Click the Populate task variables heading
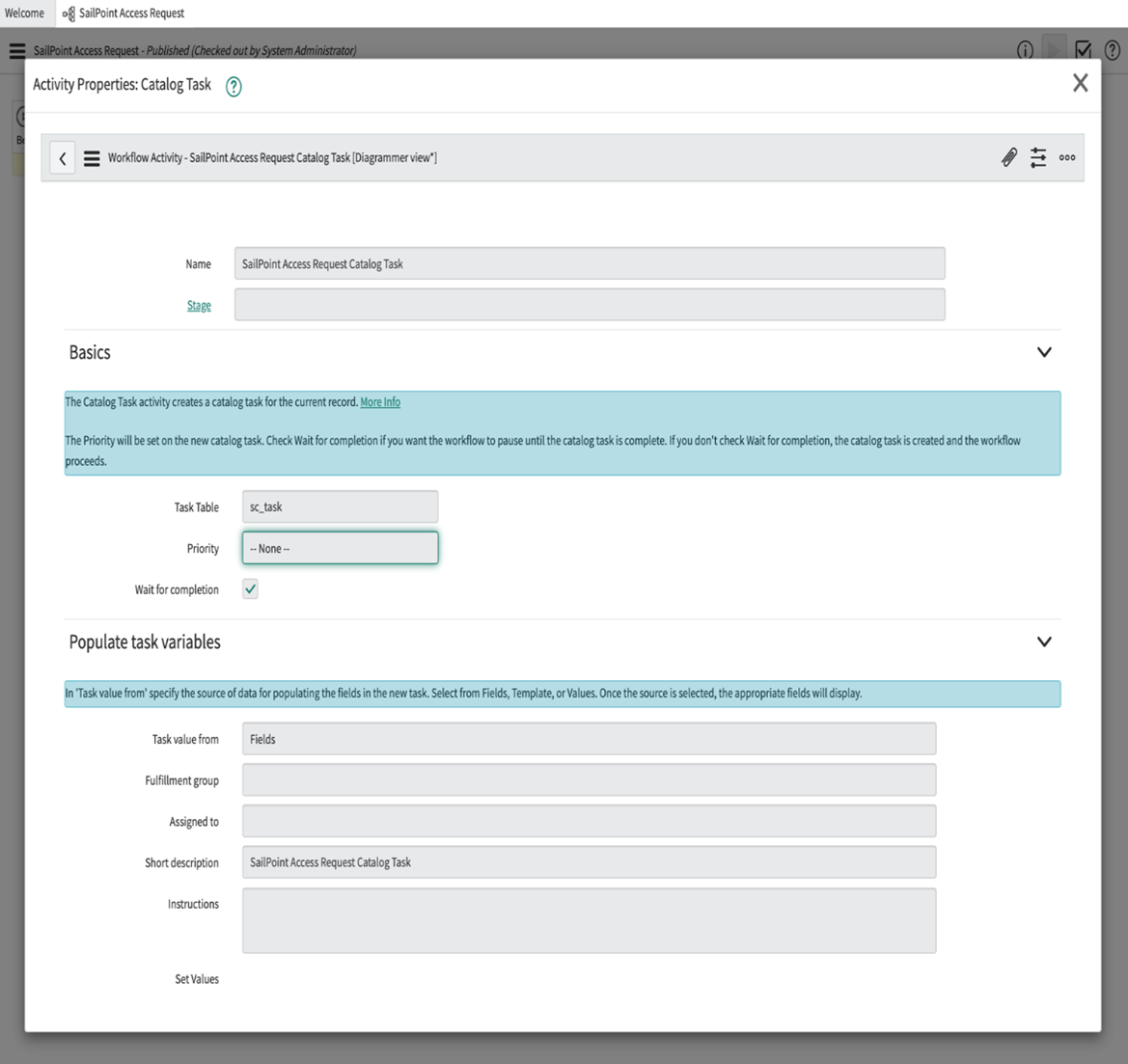This screenshot has height=1064, width=1128. (x=145, y=641)
